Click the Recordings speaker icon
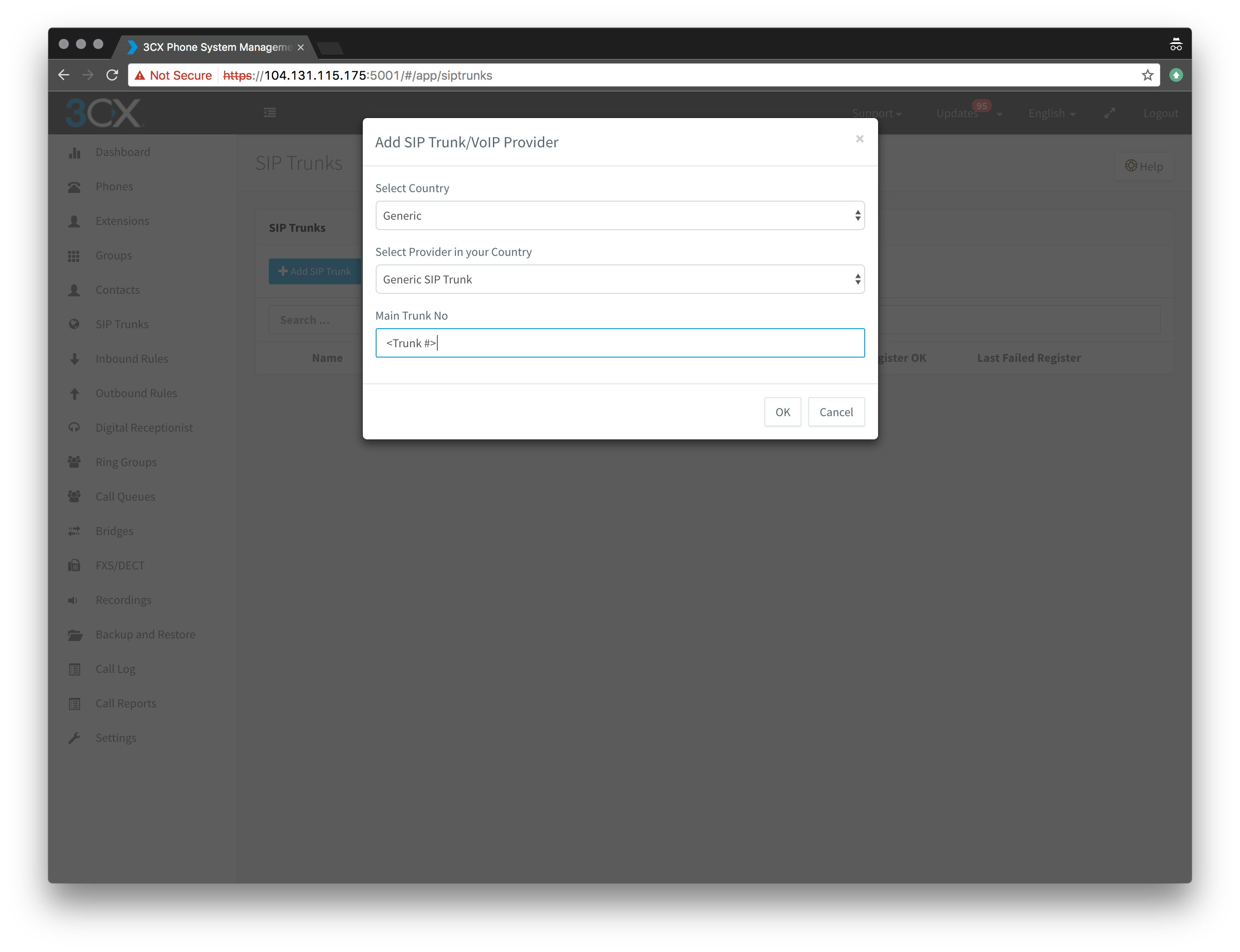The image size is (1240, 952). [x=73, y=600]
